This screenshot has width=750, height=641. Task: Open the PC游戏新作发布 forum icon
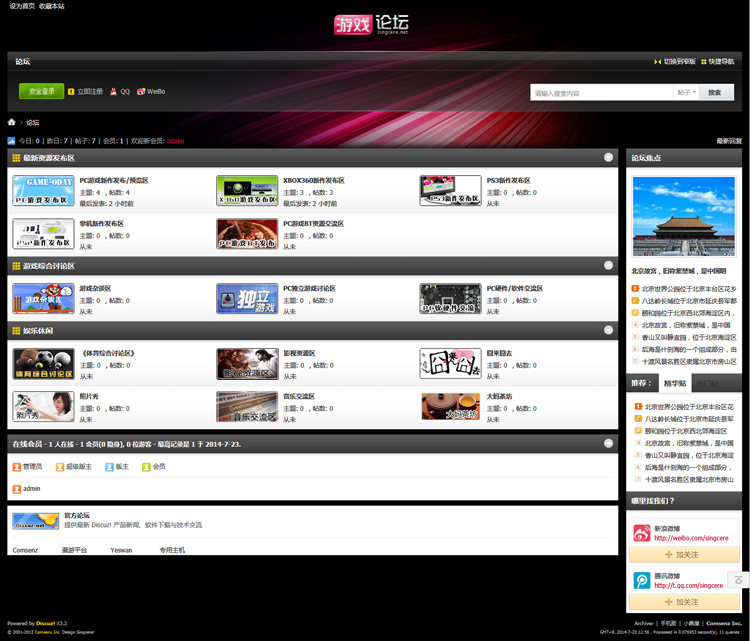(42, 190)
